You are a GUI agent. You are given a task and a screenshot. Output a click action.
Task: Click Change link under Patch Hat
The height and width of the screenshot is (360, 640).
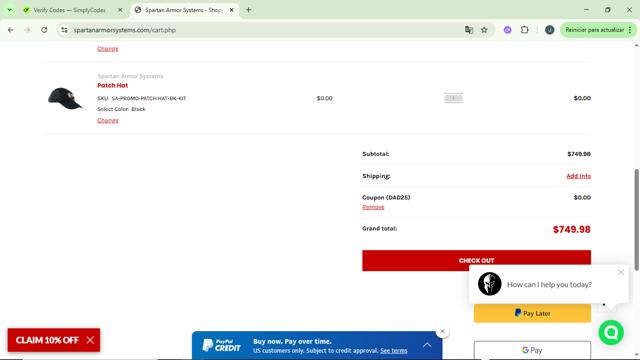point(108,120)
